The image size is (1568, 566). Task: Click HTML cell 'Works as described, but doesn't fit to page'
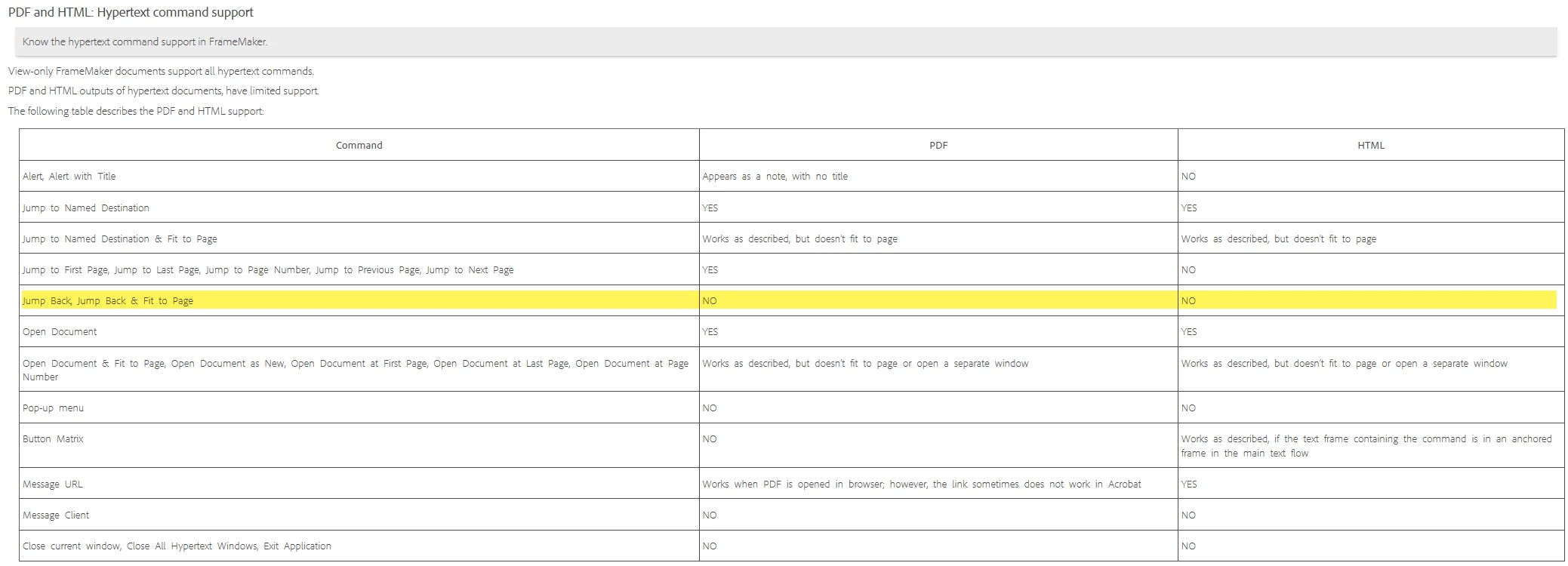point(1371,238)
